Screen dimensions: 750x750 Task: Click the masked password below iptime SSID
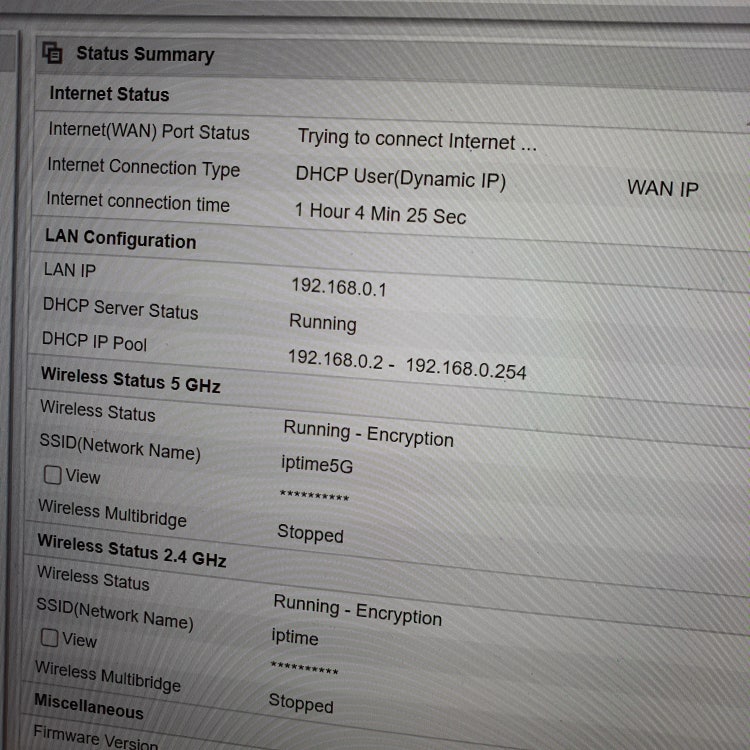tap(304, 669)
